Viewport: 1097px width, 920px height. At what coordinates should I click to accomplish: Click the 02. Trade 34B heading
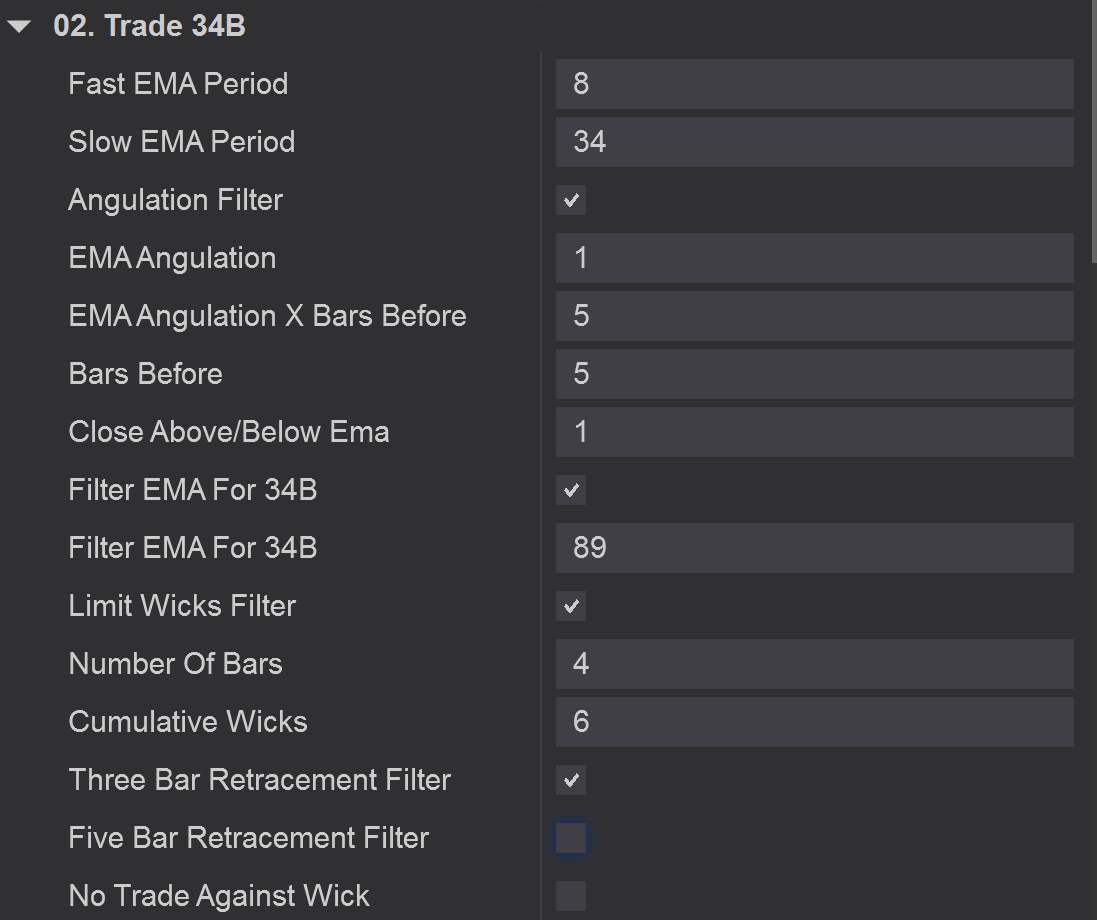[149, 27]
